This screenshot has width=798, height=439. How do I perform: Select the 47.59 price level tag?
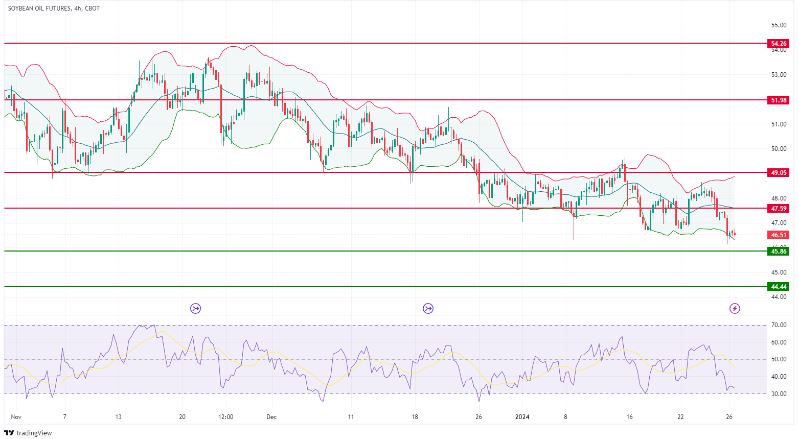[x=778, y=208]
